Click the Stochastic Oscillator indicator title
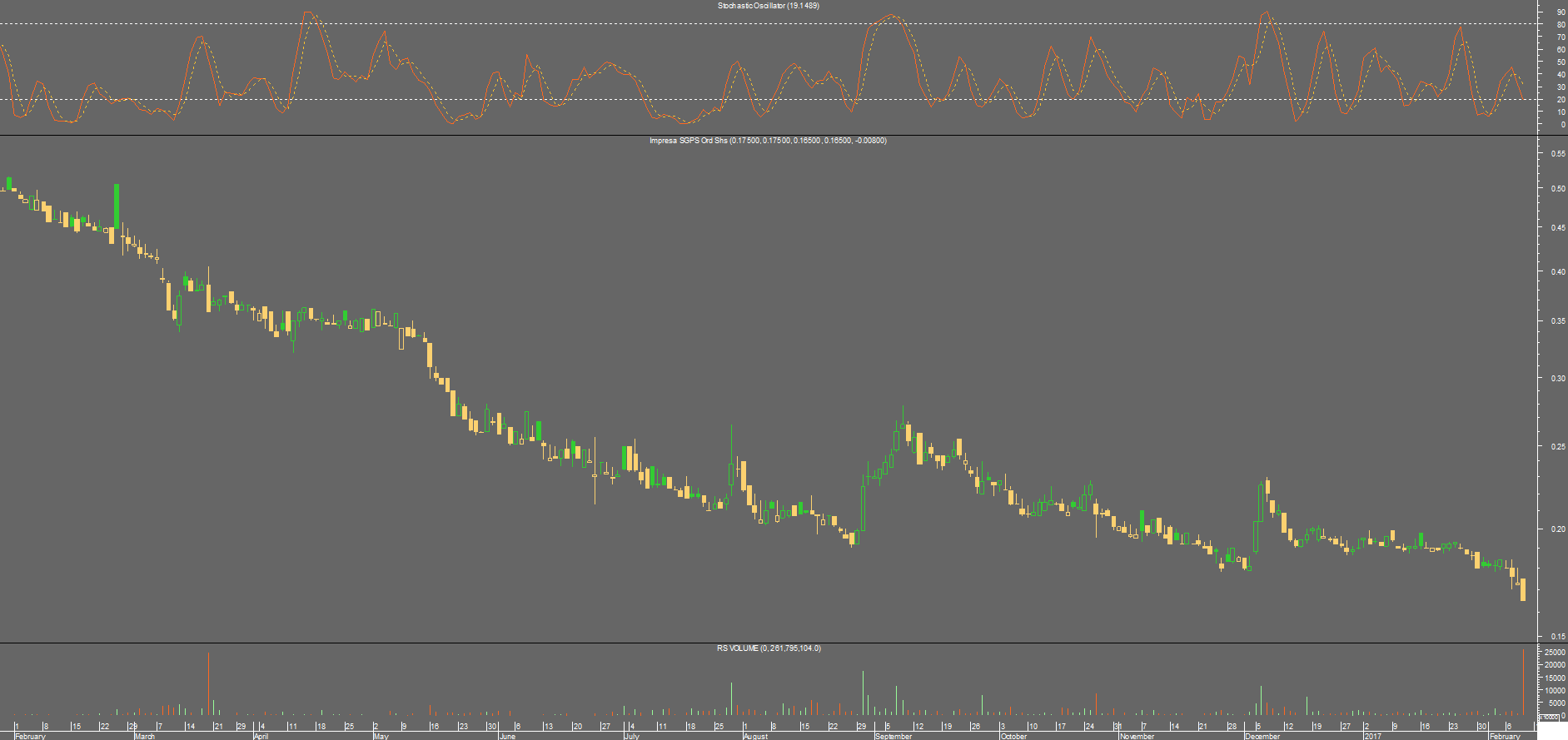The image size is (1568, 740). pos(769,6)
